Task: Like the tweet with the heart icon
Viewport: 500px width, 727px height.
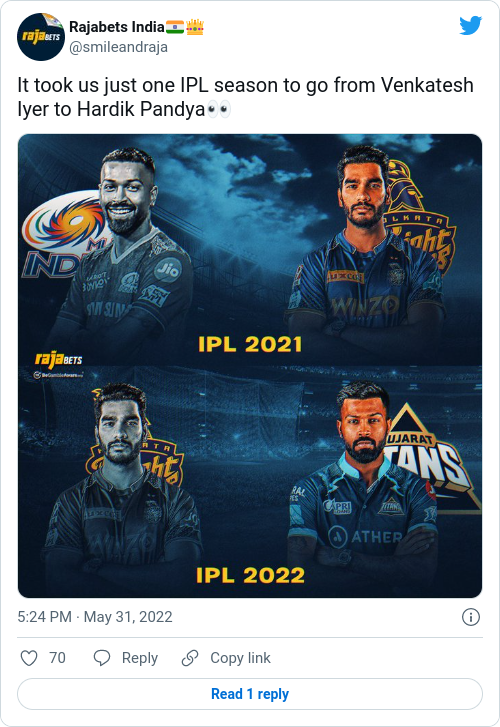Action: coord(29,658)
